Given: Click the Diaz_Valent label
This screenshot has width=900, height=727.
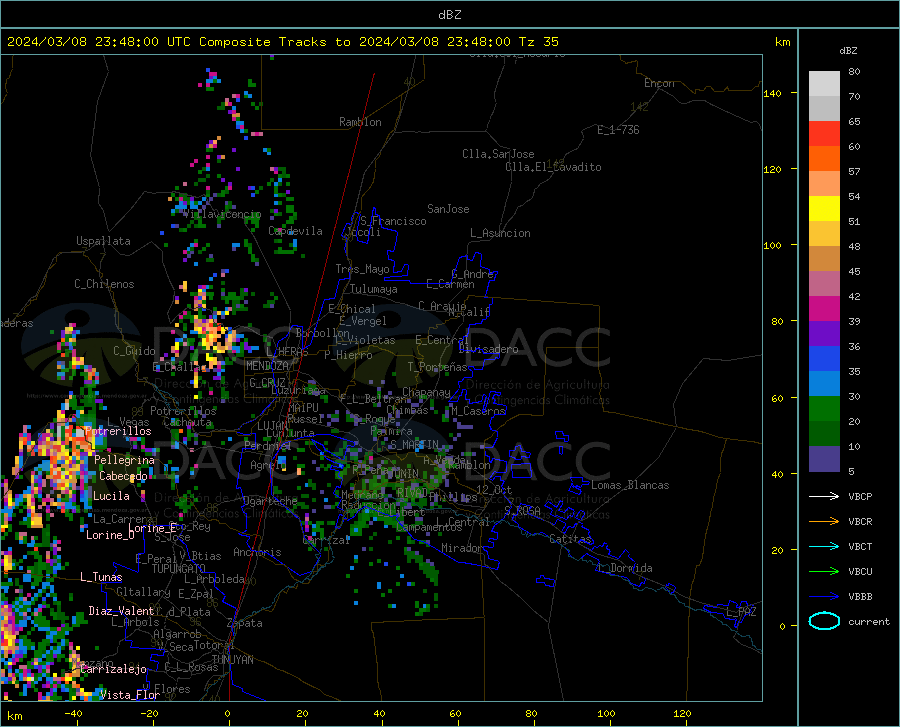Looking at the screenshot, I should [x=121, y=611].
